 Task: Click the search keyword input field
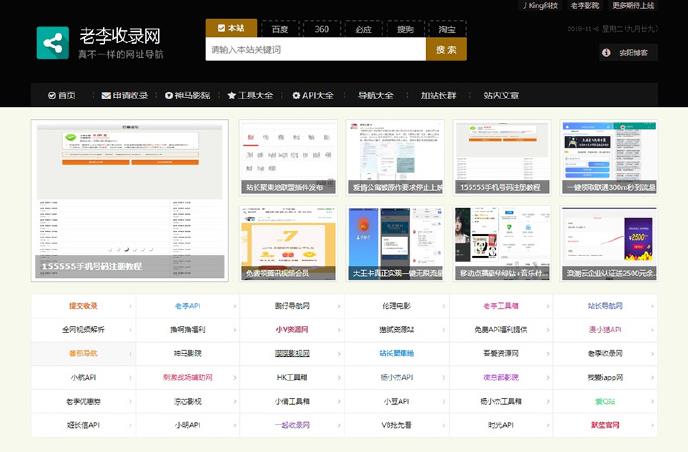pos(316,49)
